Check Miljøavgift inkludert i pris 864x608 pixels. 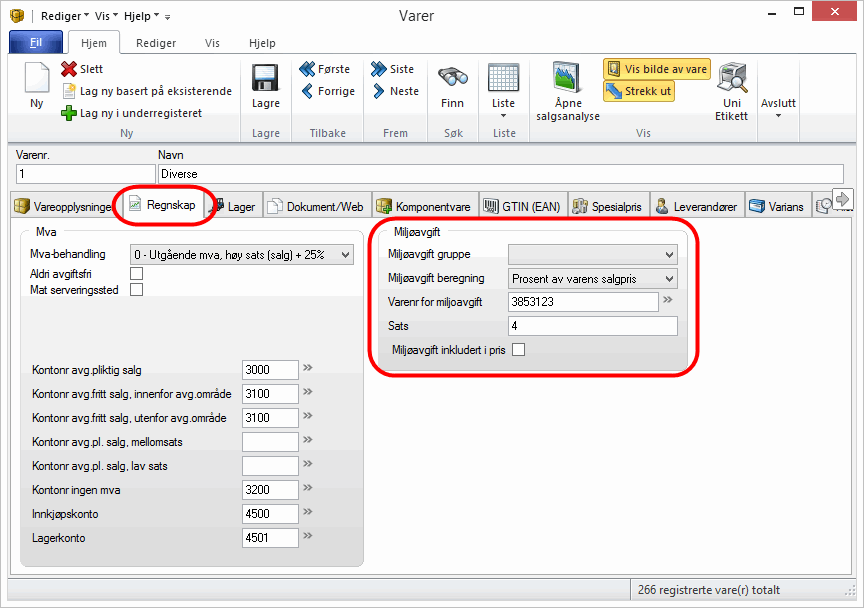click(518, 349)
